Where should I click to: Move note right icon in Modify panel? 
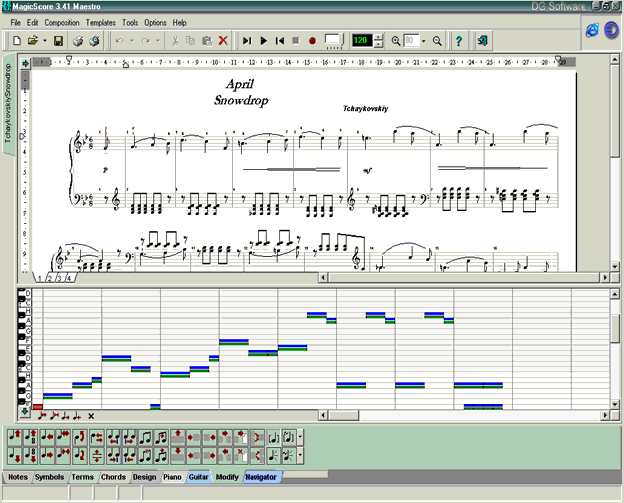click(47, 455)
